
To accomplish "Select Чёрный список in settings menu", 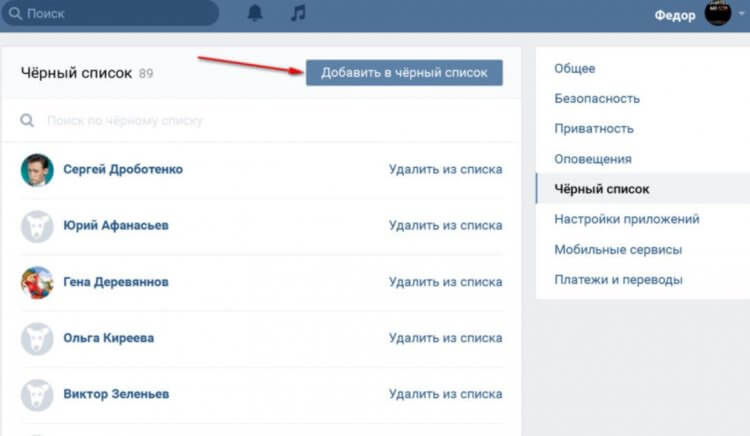I will 643,189.
